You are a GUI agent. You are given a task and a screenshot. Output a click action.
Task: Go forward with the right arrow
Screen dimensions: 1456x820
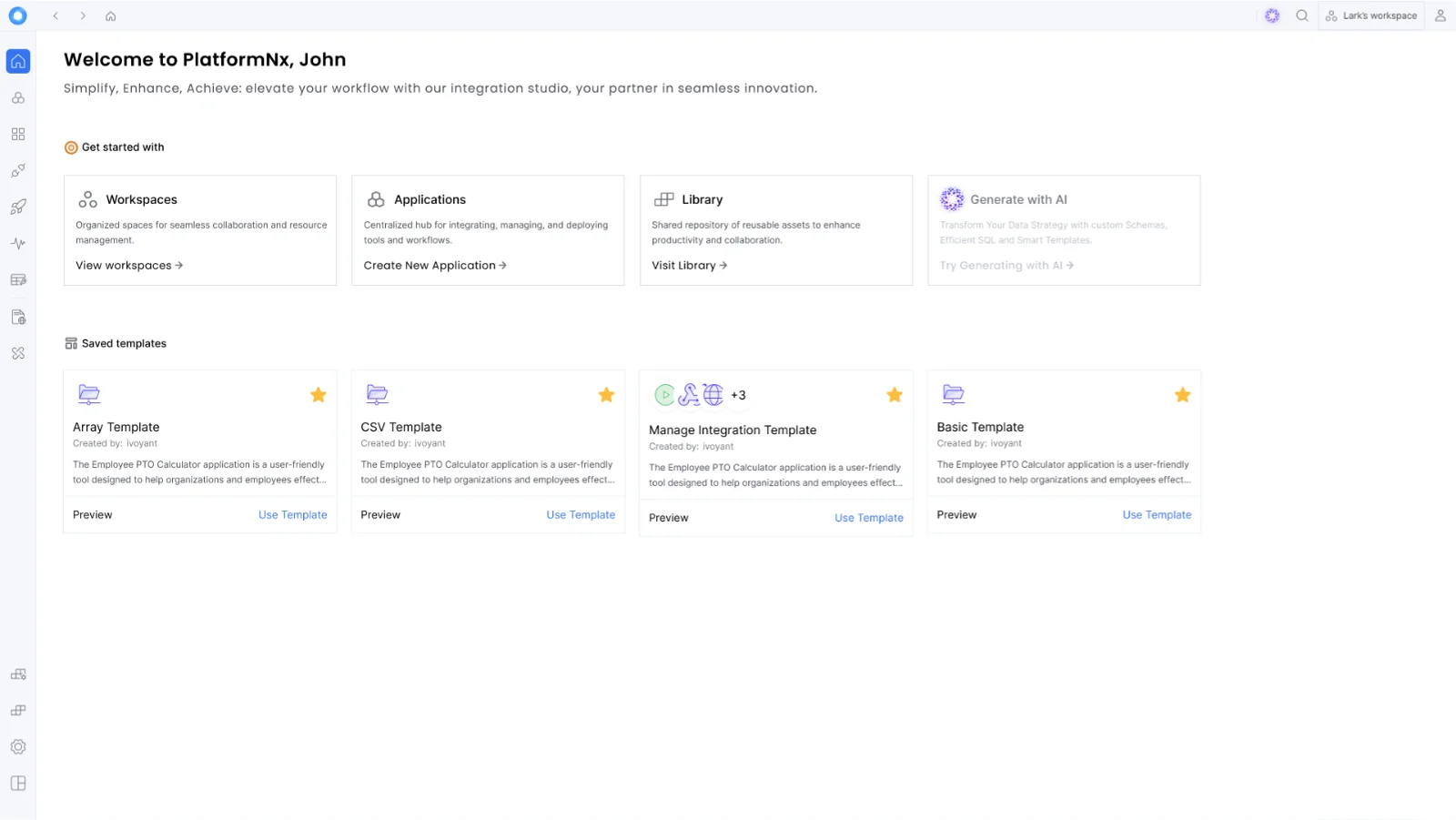coord(83,15)
